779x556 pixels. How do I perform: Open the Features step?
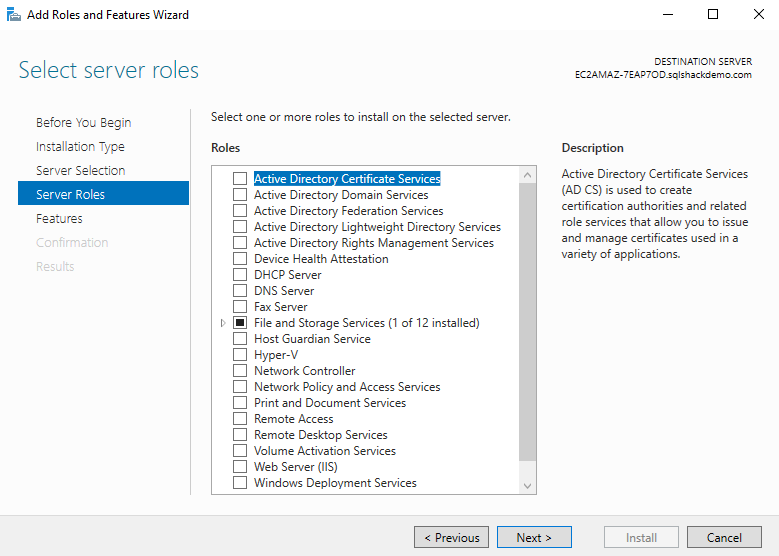point(59,219)
